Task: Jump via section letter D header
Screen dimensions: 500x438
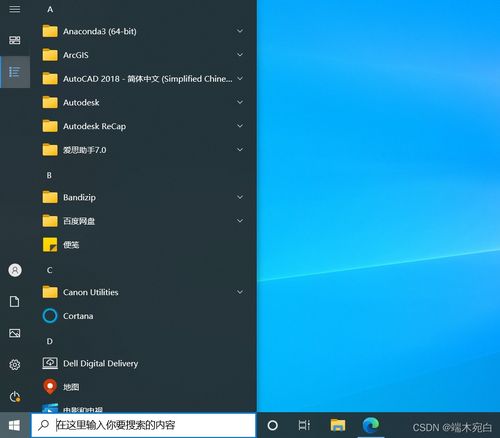Action: pos(50,341)
